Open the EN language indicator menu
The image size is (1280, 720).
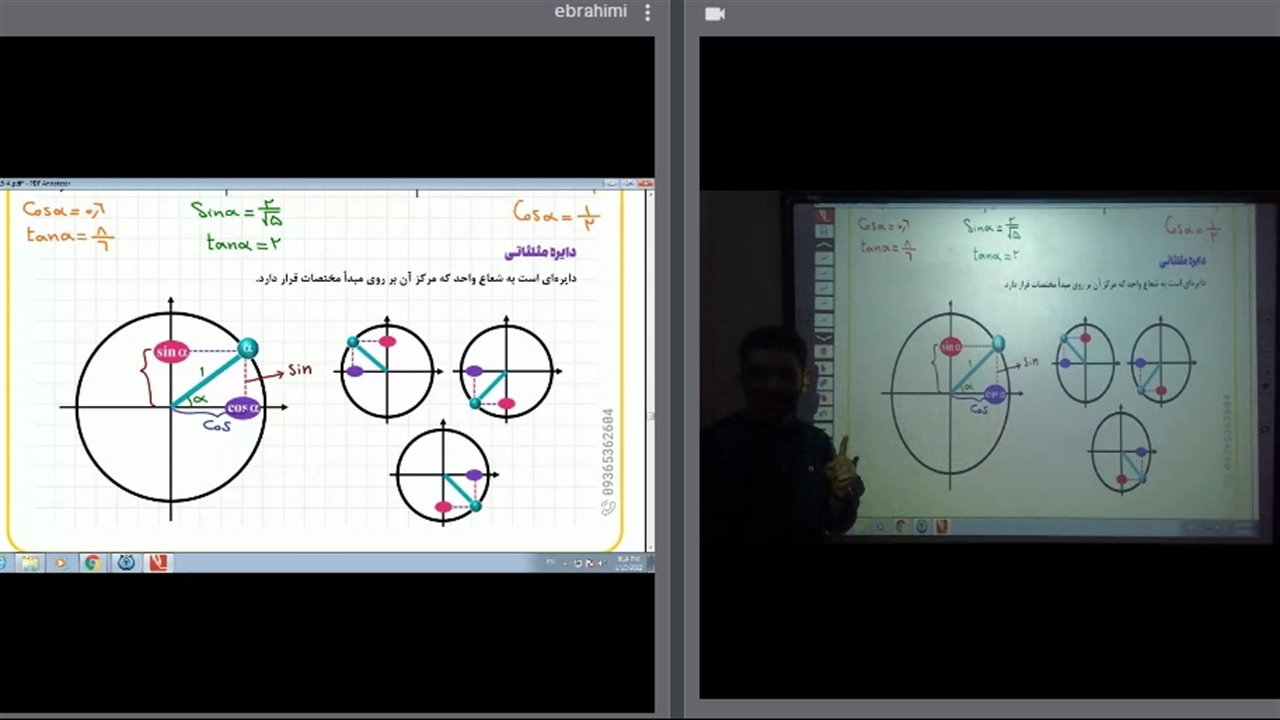[x=550, y=563]
